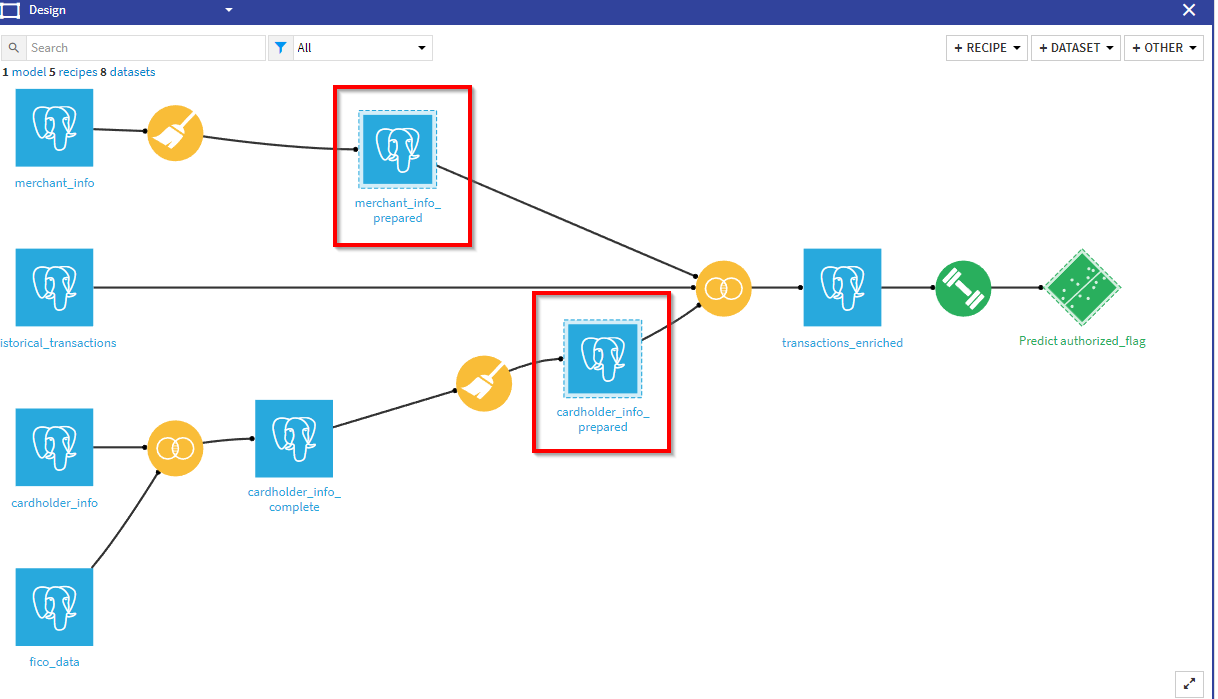Viewport: 1218px width, 699px height.
Task: Click the fico_data dataset icon
Action: point(54,607)
